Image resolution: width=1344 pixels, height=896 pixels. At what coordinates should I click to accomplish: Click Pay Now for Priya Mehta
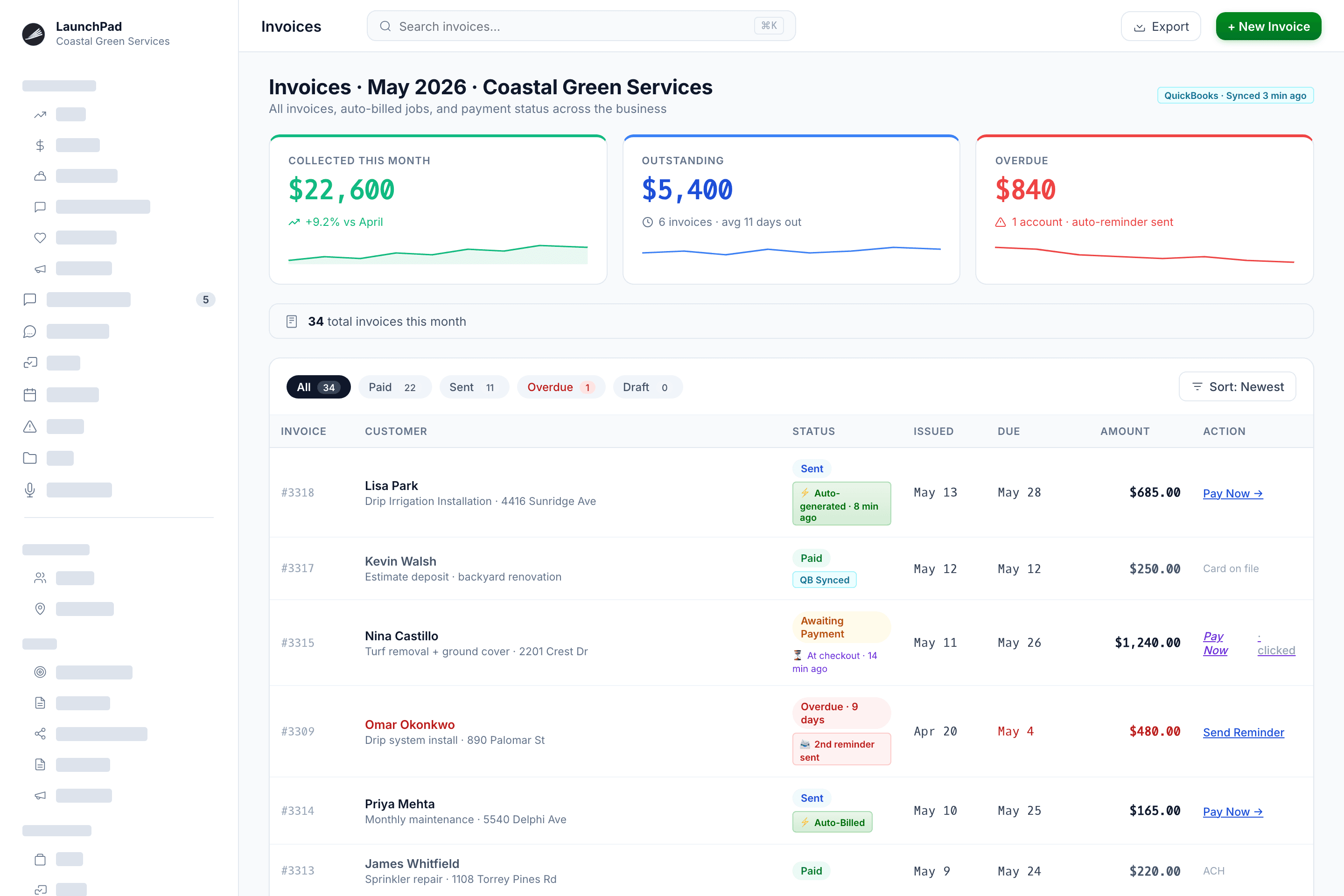(x=1232, y=812)
